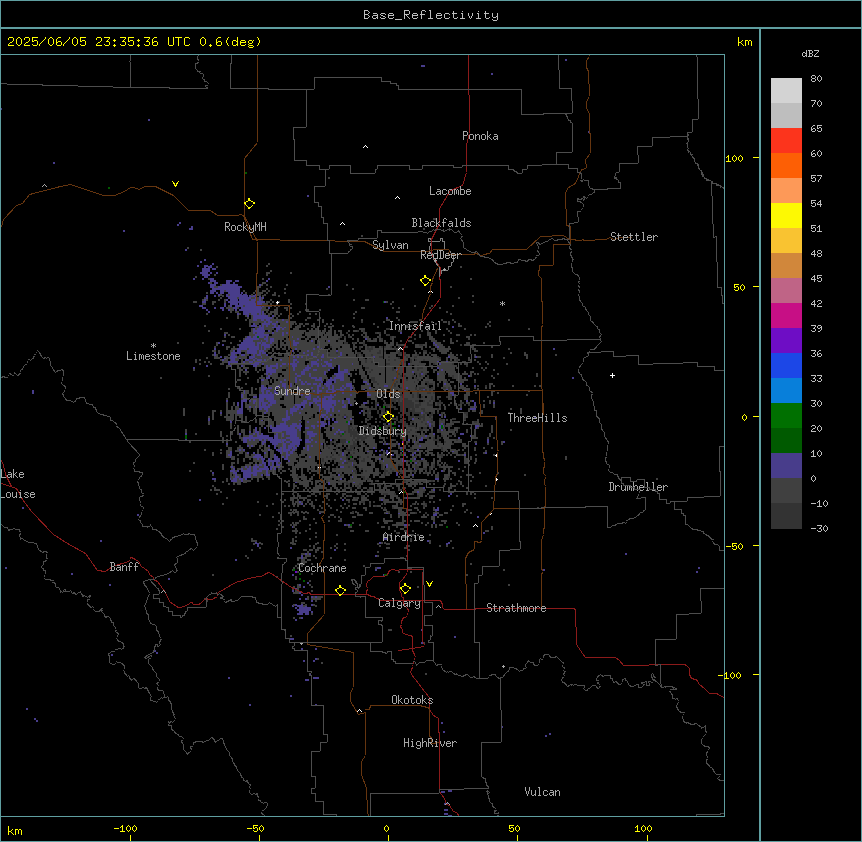Click the Strathmore label
The image size is (862, 842).
pyautogui.click(x=516, y=608)
